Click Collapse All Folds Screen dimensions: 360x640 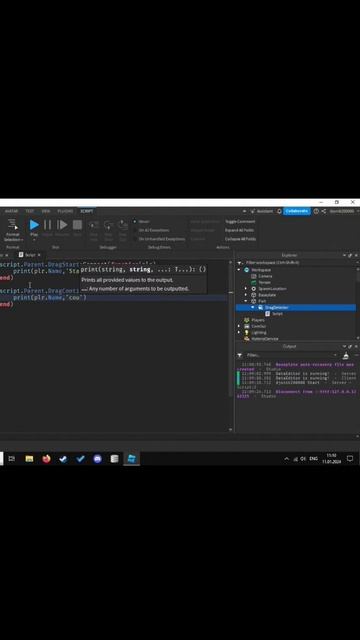coord(240,239)
